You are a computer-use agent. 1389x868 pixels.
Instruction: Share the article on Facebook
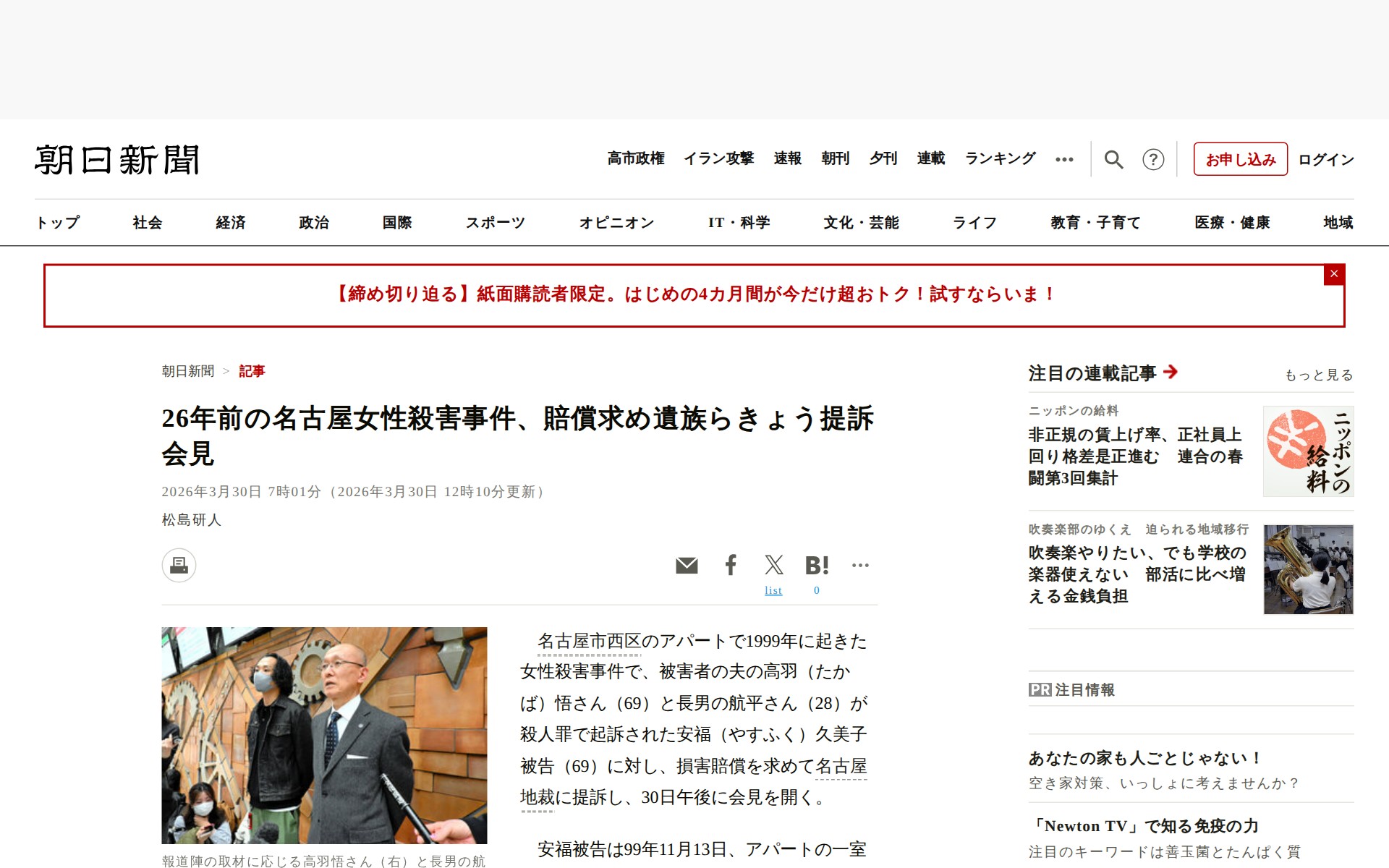(x=731, y=565)
